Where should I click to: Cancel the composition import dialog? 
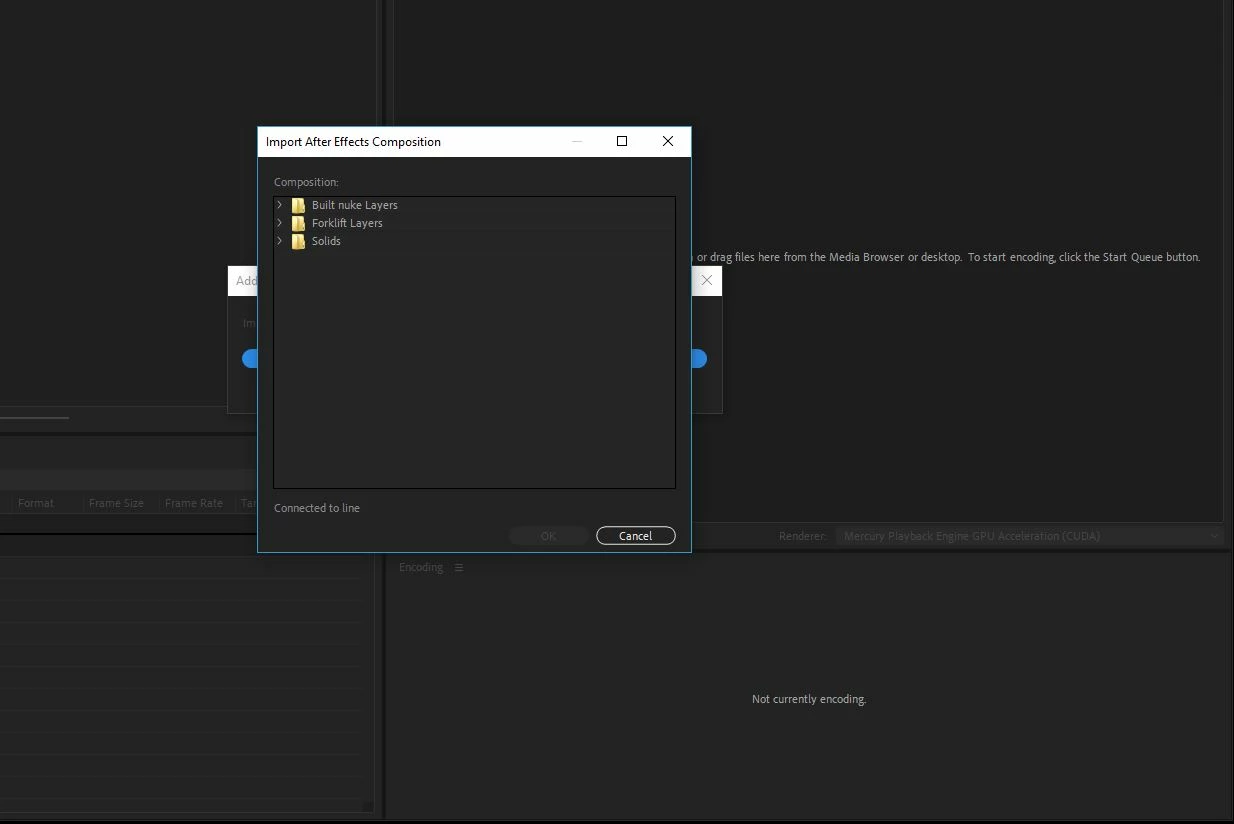[x=636, y=536]
